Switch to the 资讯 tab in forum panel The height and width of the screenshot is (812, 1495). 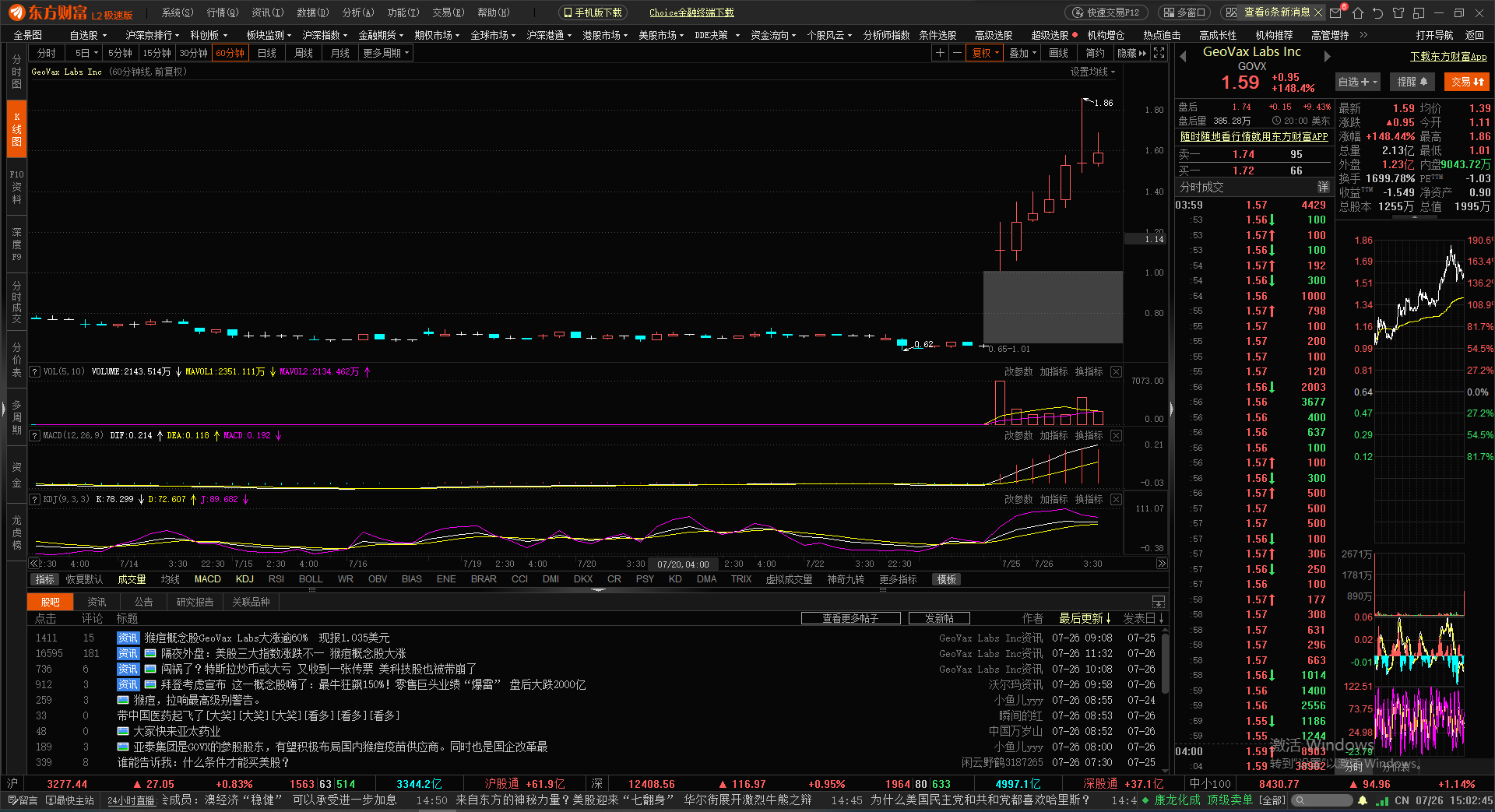pyautogui.click(x=97, y=602)
